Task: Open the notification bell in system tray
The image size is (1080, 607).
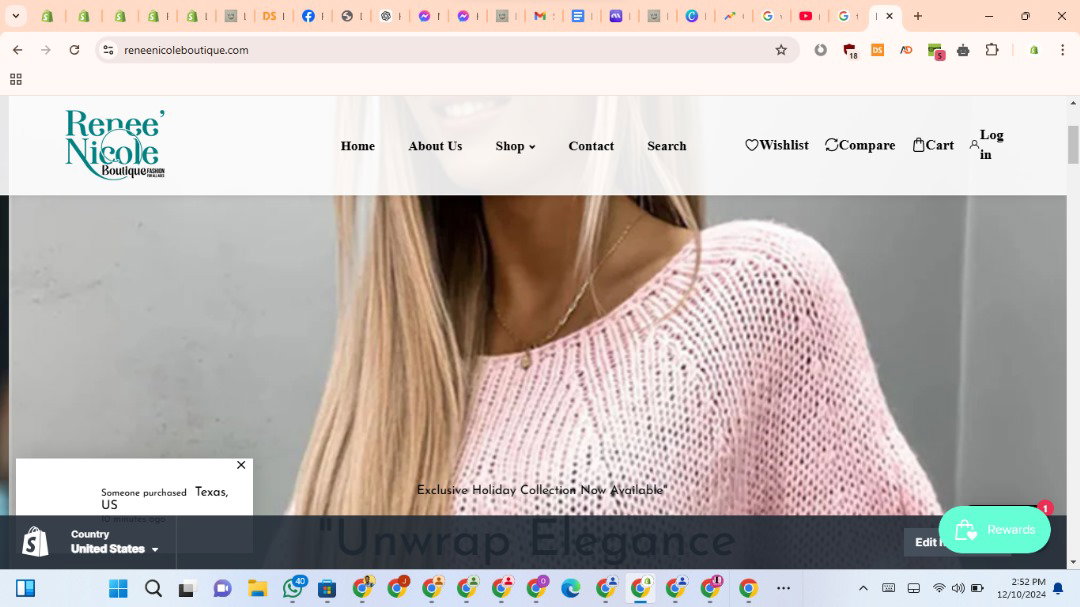Action: pyautogui.click(x=1059, y=588)
